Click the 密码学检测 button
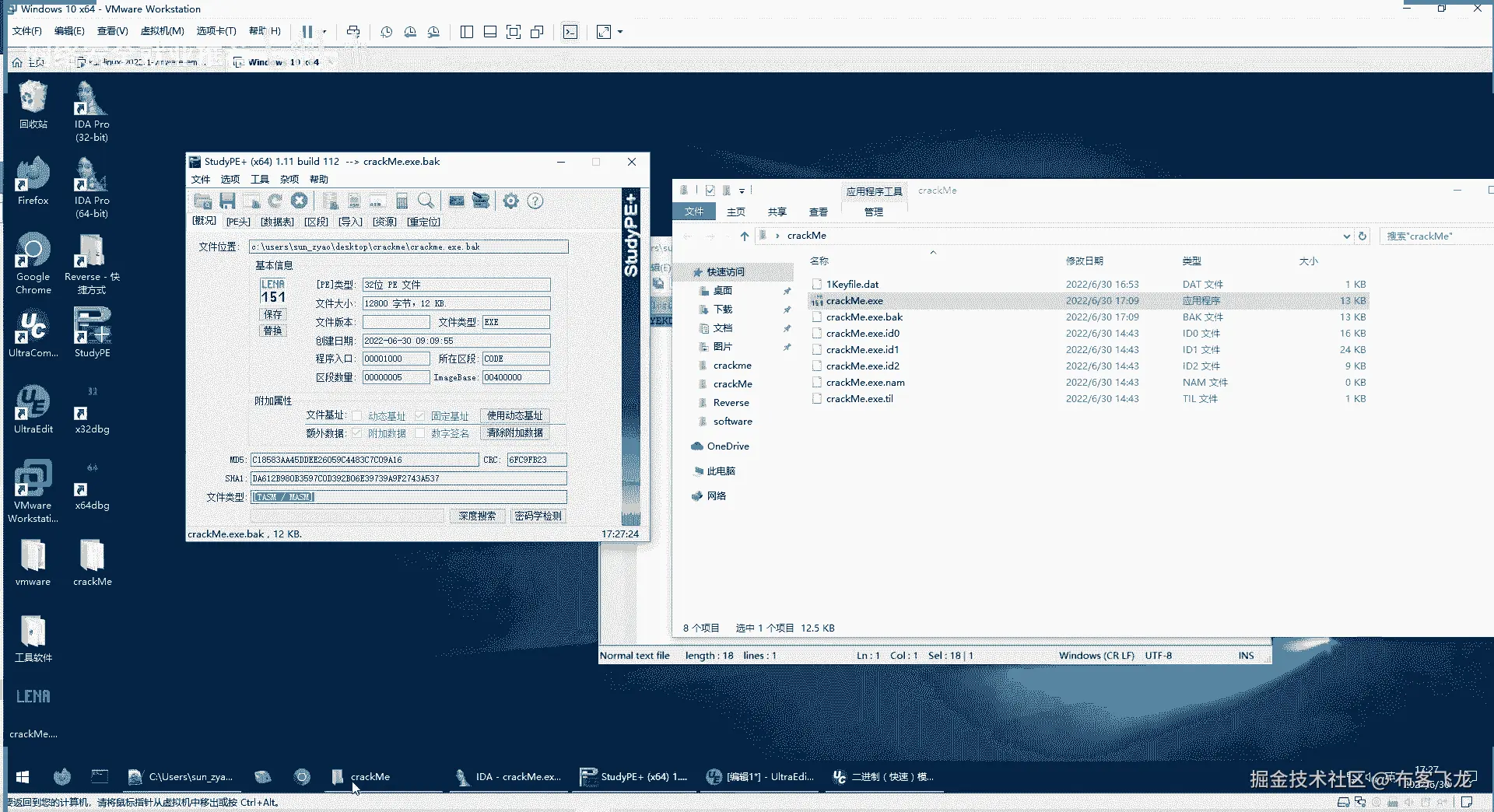Viewport: 1494px width, 812px height. tap(538, 516)
